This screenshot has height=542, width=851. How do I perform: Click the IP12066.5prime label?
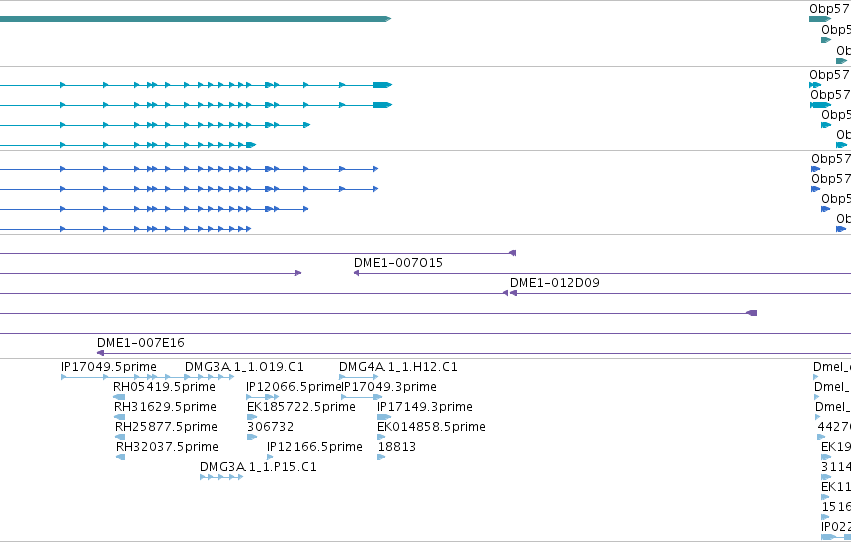coord(294,387)
